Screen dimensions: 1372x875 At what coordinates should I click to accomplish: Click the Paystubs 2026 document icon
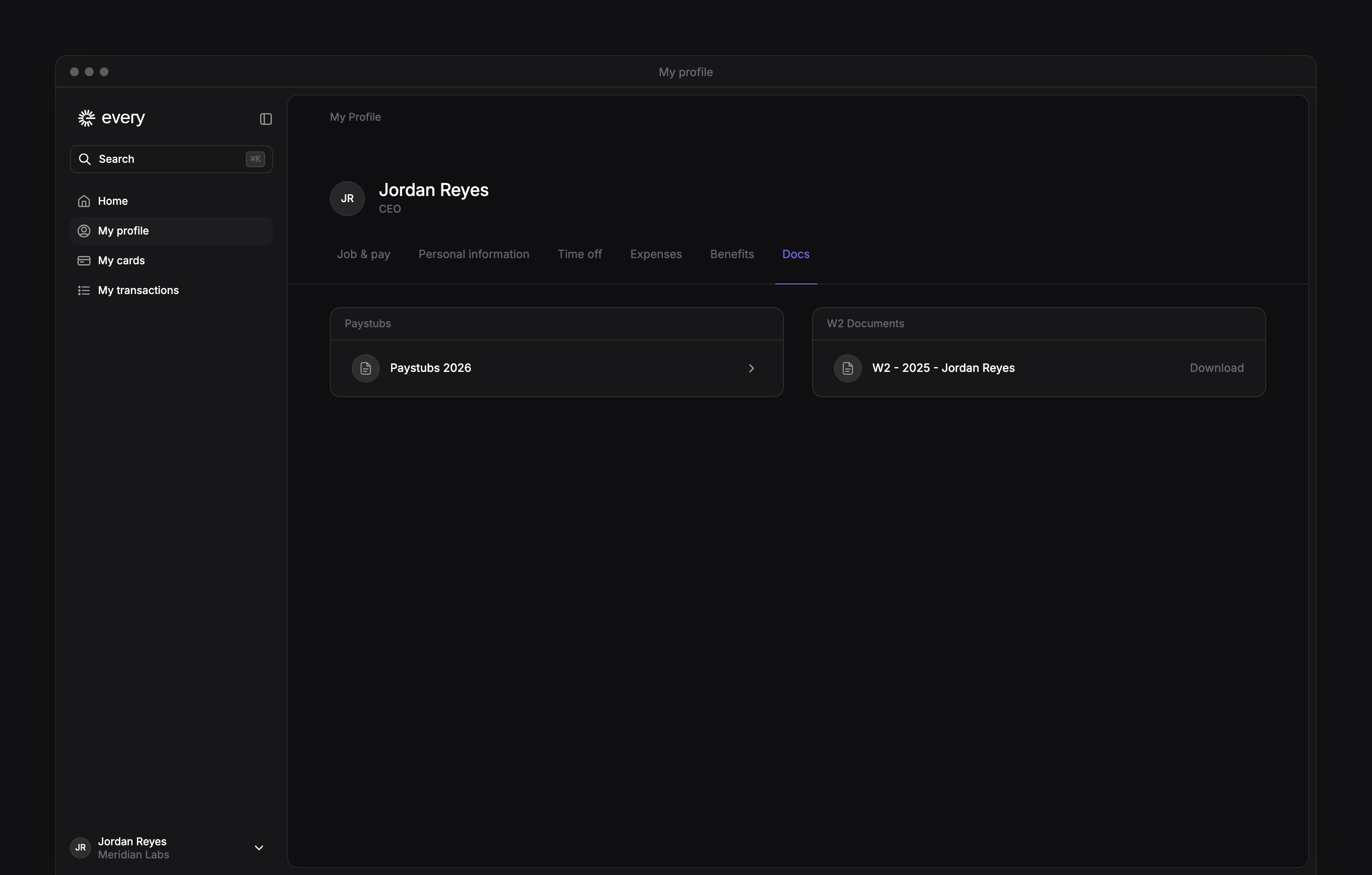click(x=366, y=368)
